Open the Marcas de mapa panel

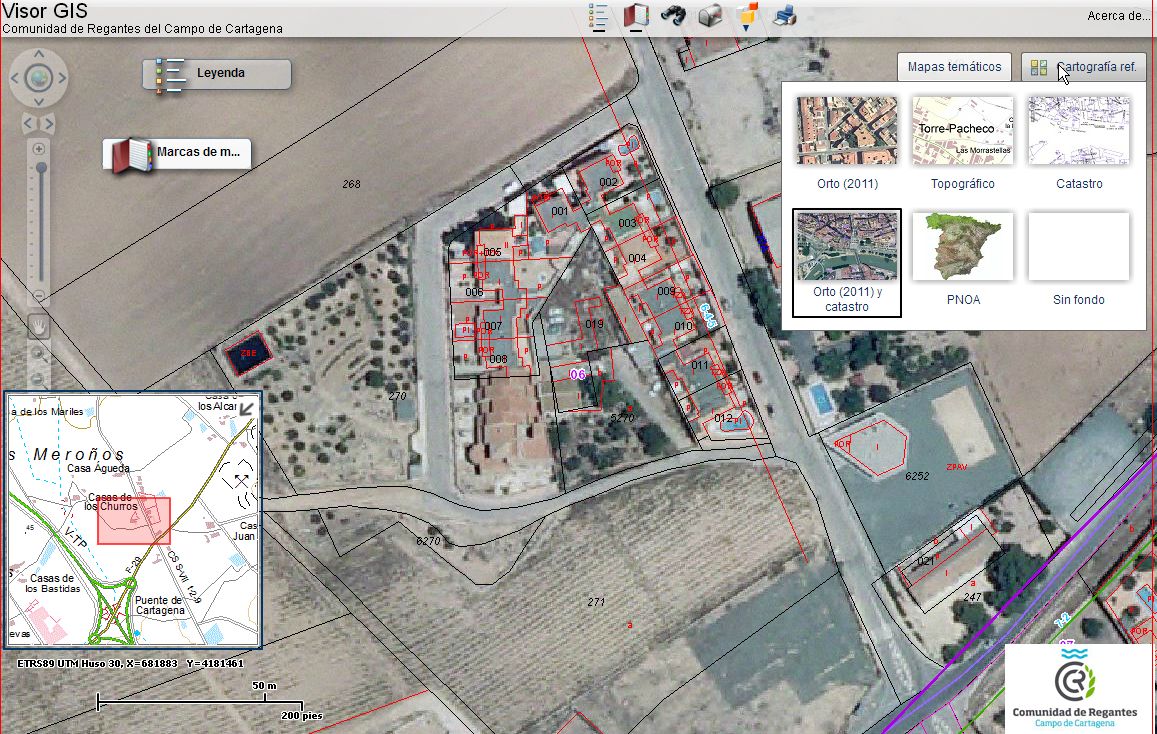click(178, 154)
